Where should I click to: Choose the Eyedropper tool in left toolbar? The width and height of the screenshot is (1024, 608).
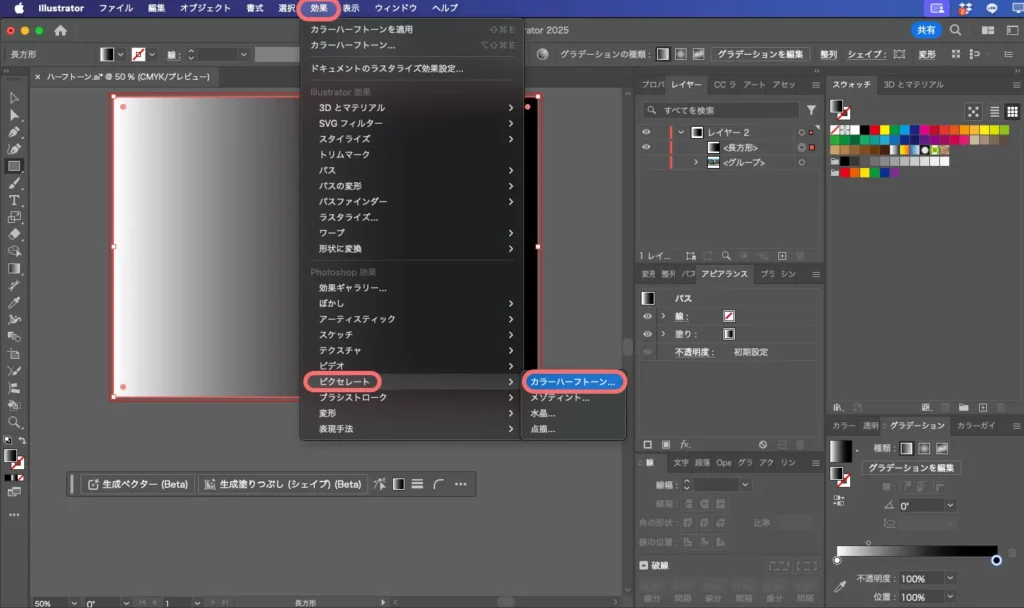click(14, 302)
